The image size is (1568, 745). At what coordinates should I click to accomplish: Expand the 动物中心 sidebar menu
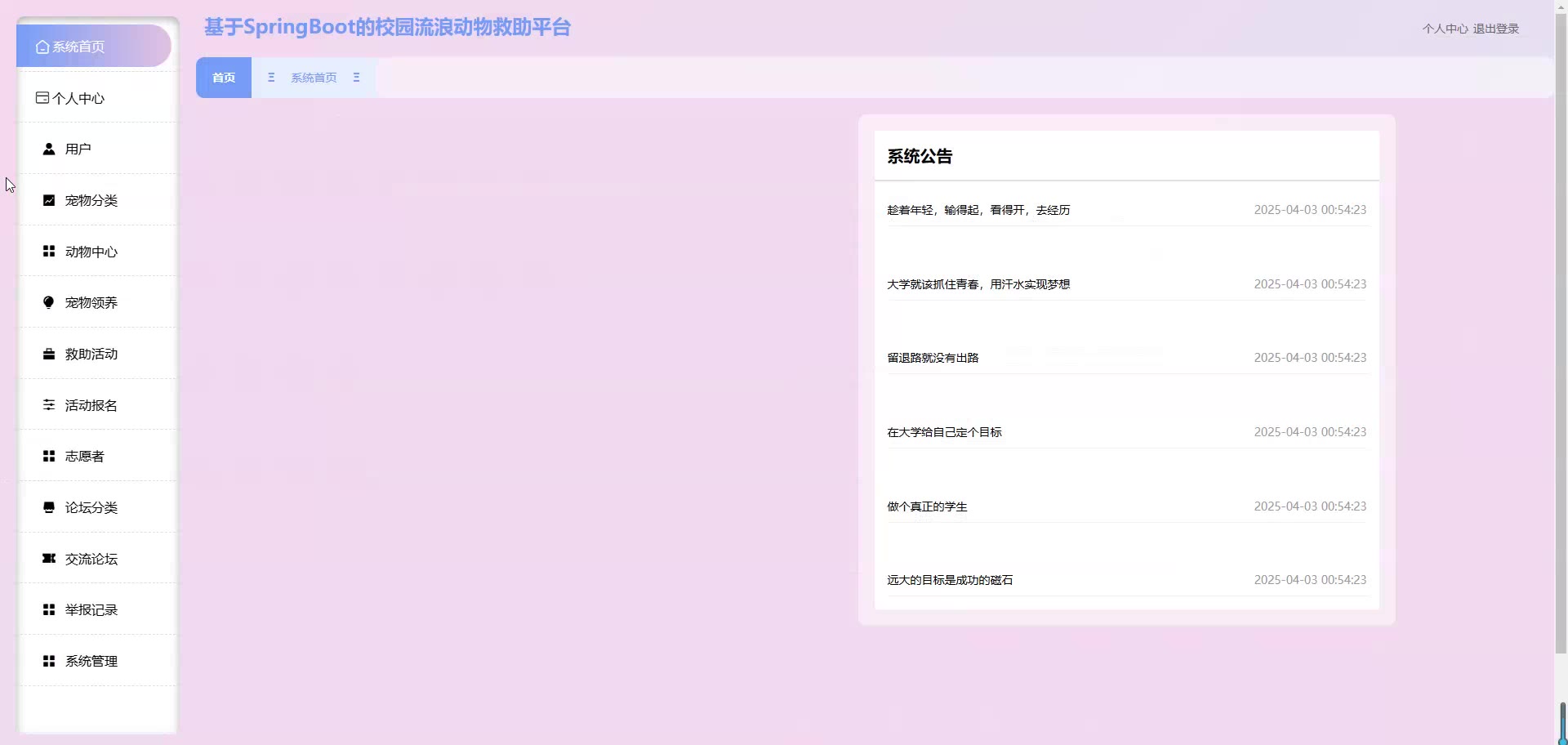tap(91, 252)
